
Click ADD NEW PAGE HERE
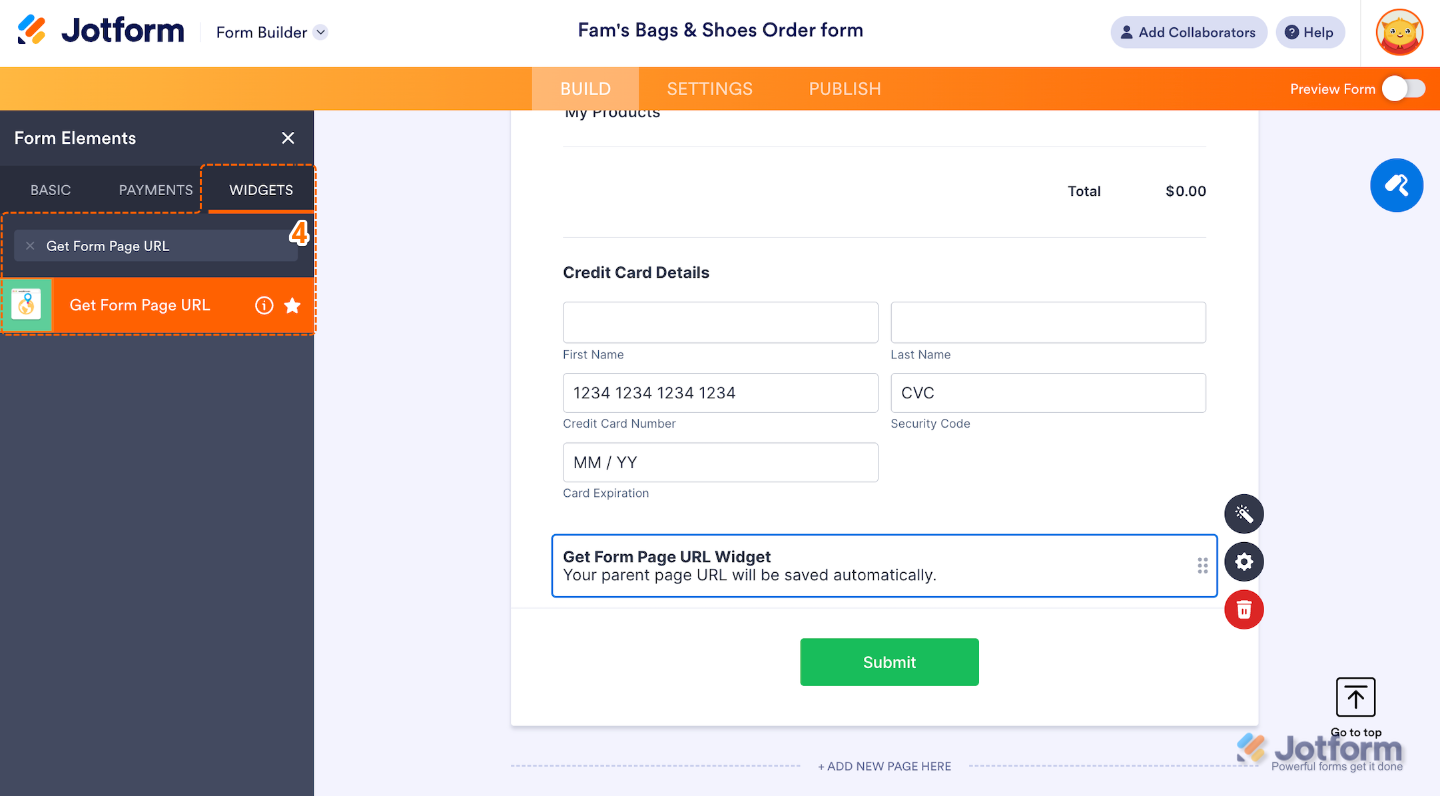884,766
